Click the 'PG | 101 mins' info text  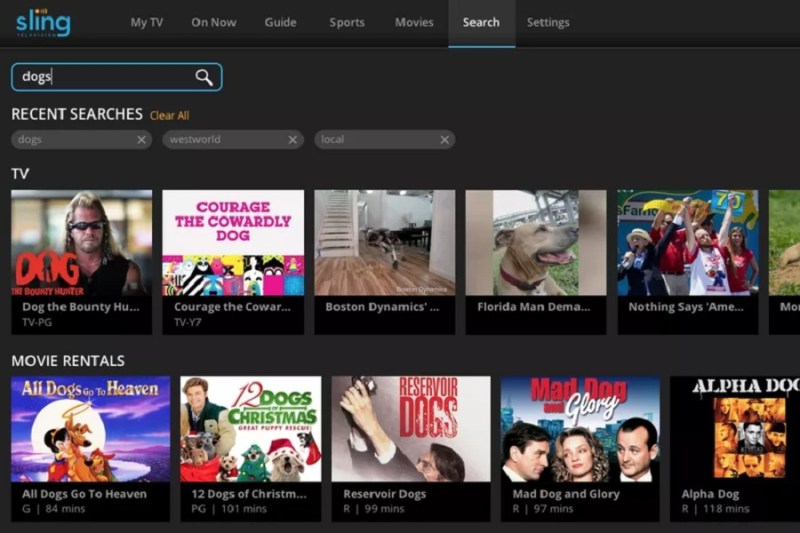click(x=229, y=509)
